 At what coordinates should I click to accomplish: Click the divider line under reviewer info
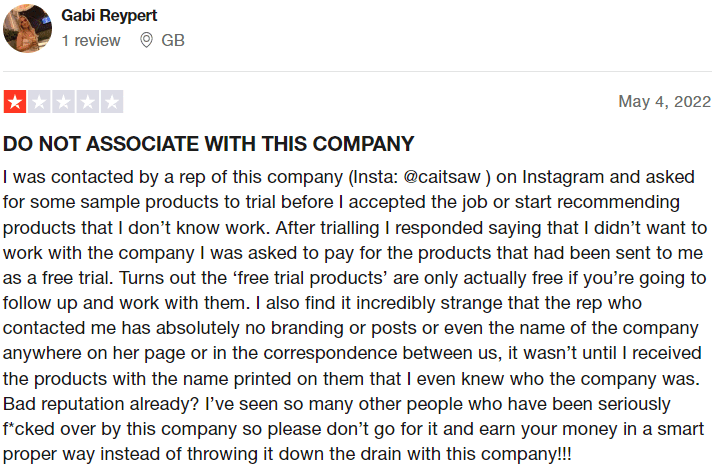357,71
